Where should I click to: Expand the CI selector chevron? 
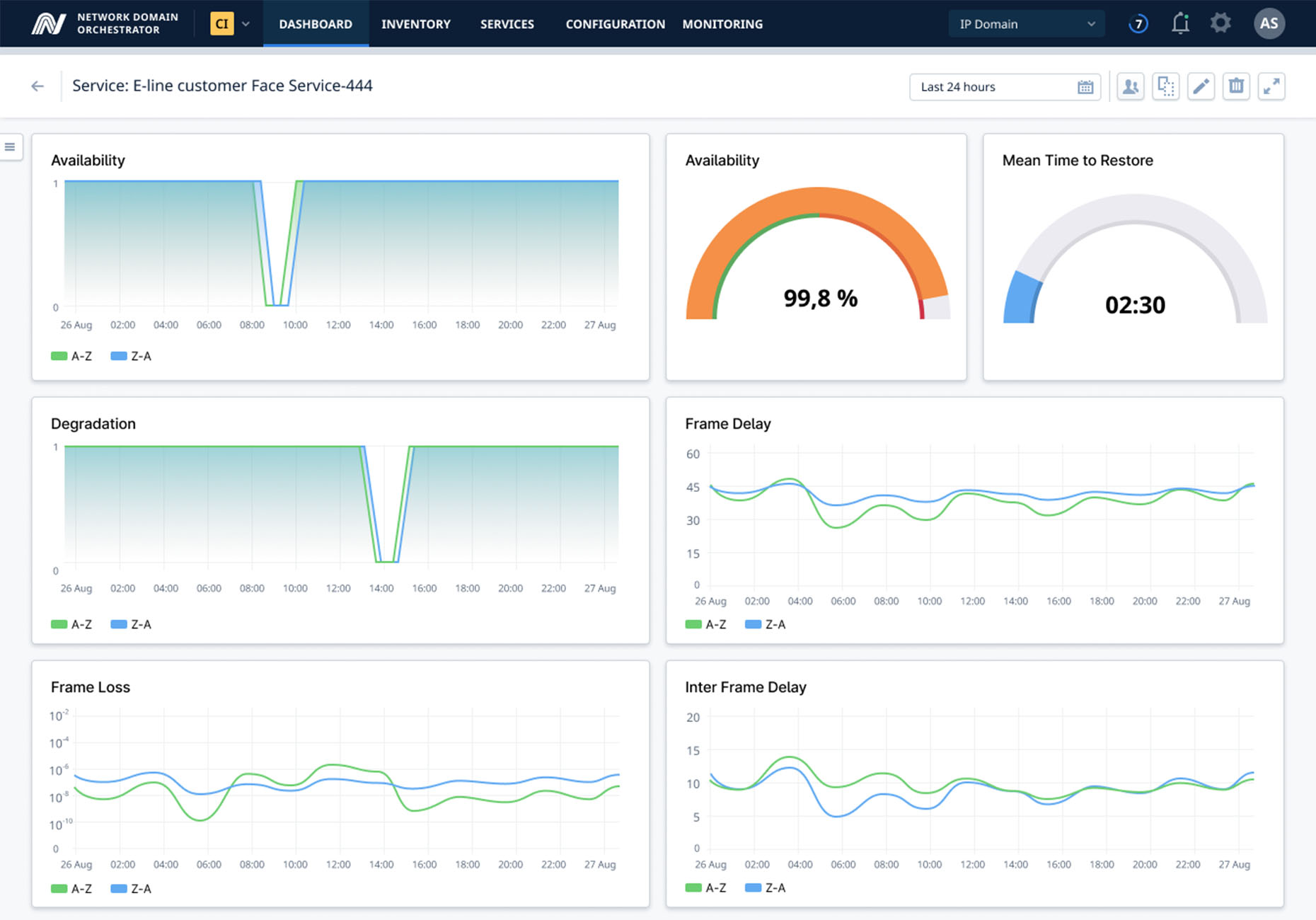pyautogui.click(x=246, y=24)
